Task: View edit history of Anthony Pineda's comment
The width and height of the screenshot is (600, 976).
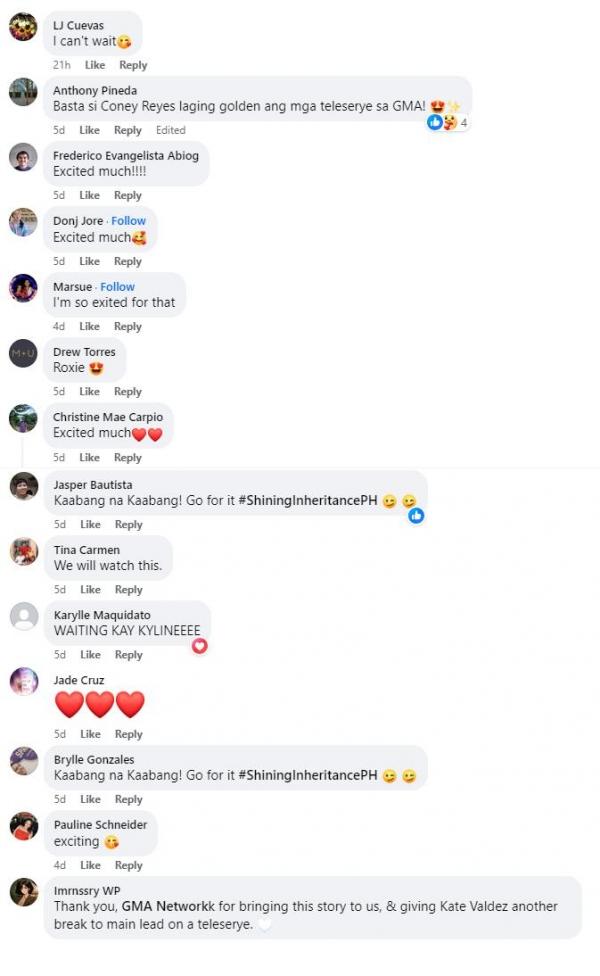Action: coord(171,130)
